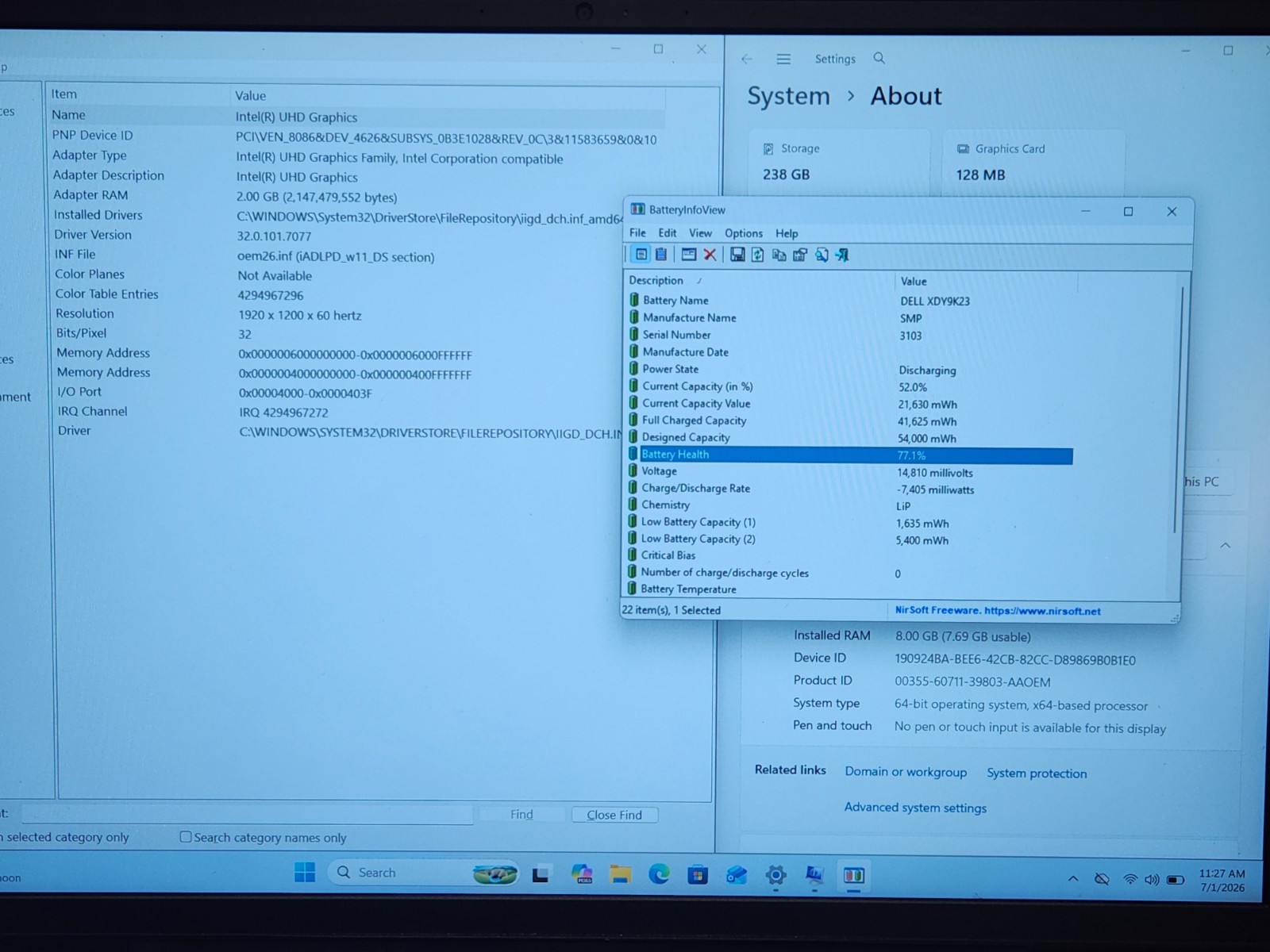Viewport: 1270px width, 952px height.
Task: Open the File menu in BatteryInfoView
Action: click(x=637, y=232)
